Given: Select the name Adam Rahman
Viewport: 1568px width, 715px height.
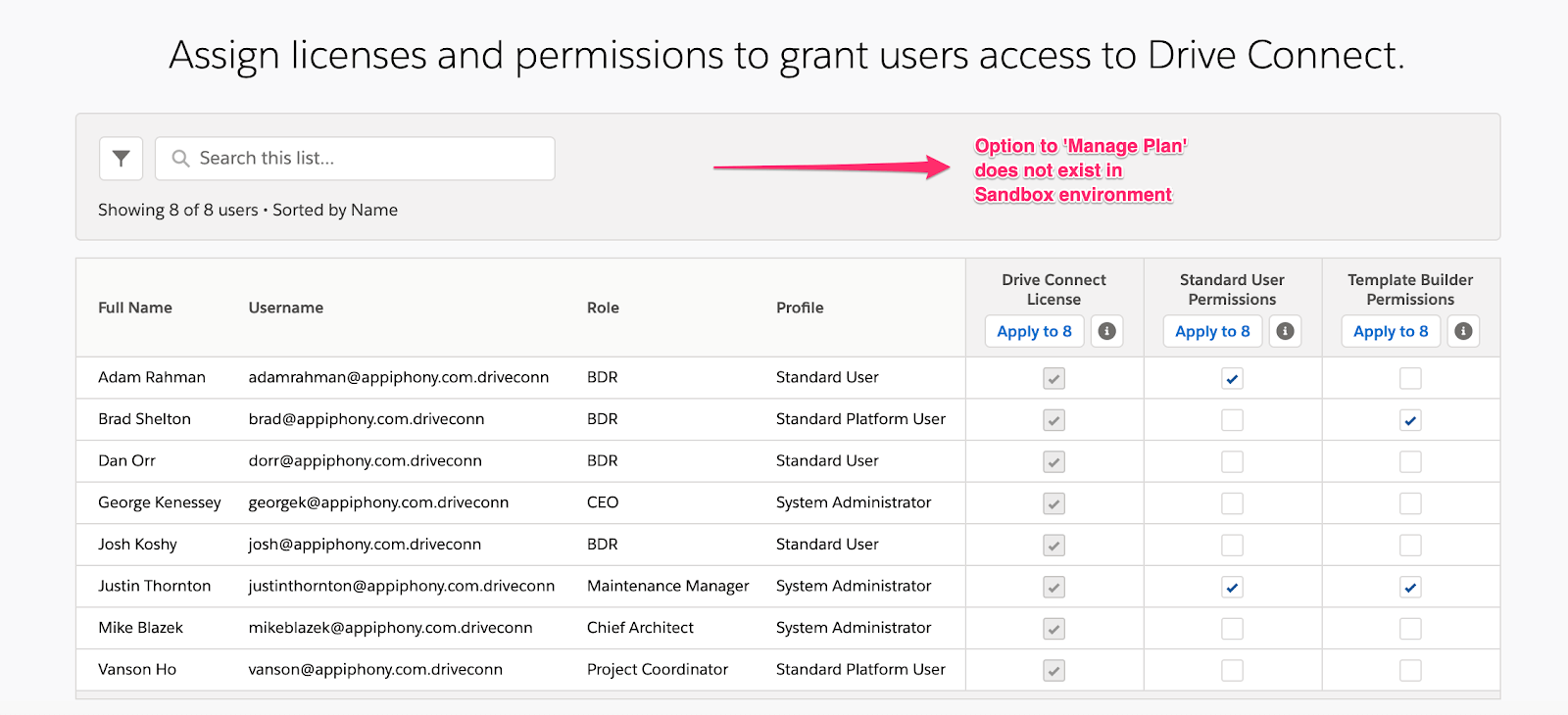Looking at the screenshot, I should (x=152, y=377).
